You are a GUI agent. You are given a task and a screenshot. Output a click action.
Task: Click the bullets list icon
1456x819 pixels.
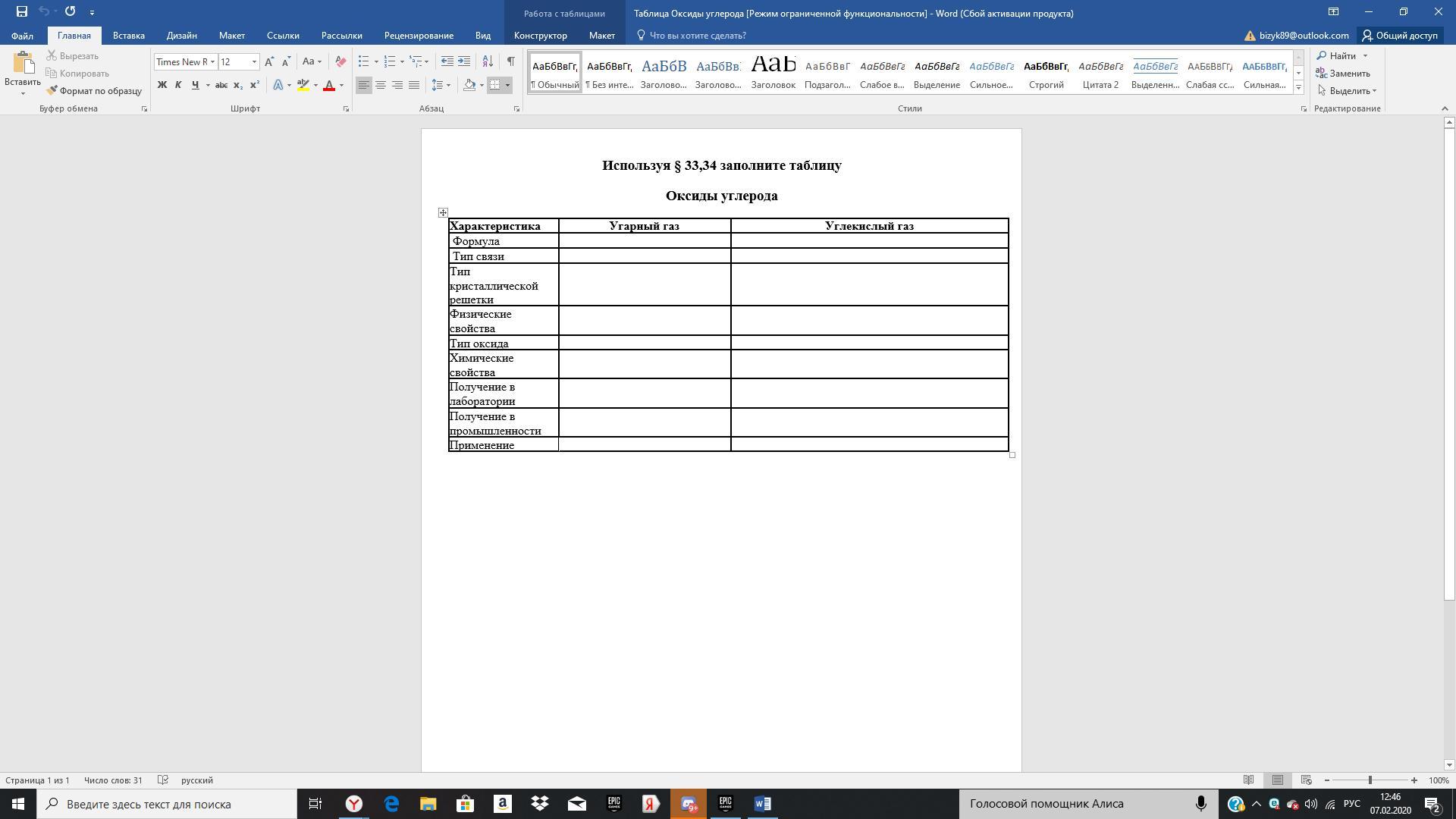coord(364,62)
